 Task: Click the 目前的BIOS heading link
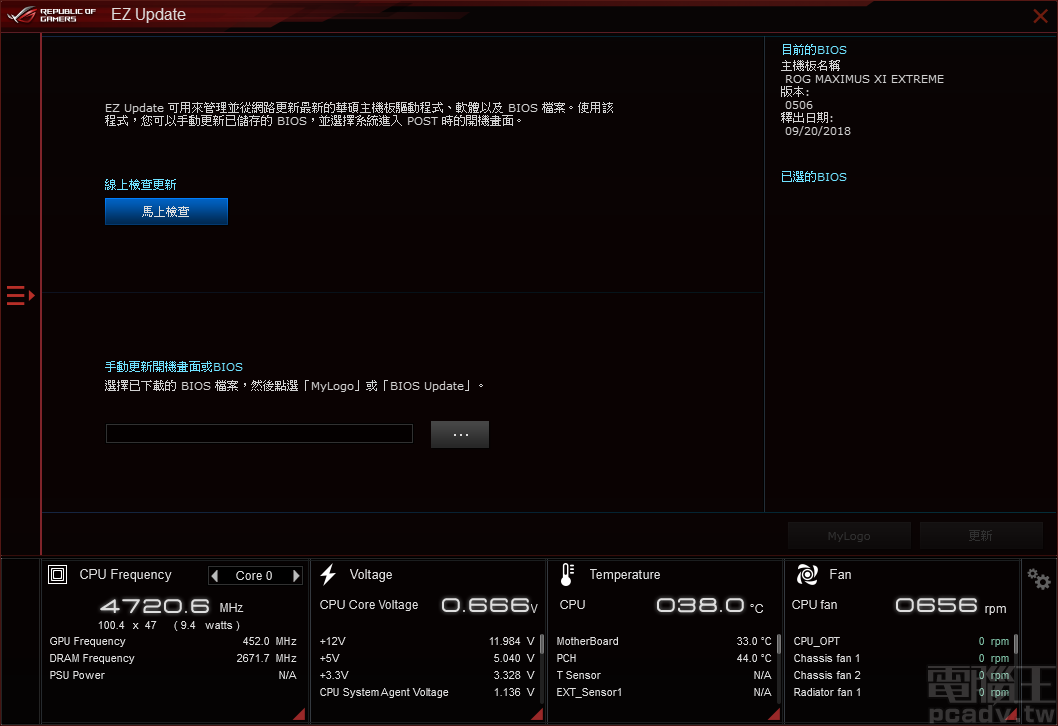813,49
